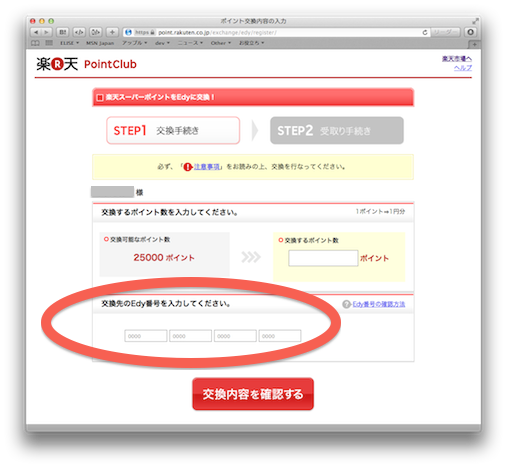Expand the Other bookmarks folder
Screen dimensions: 507x468
(221, 43)
